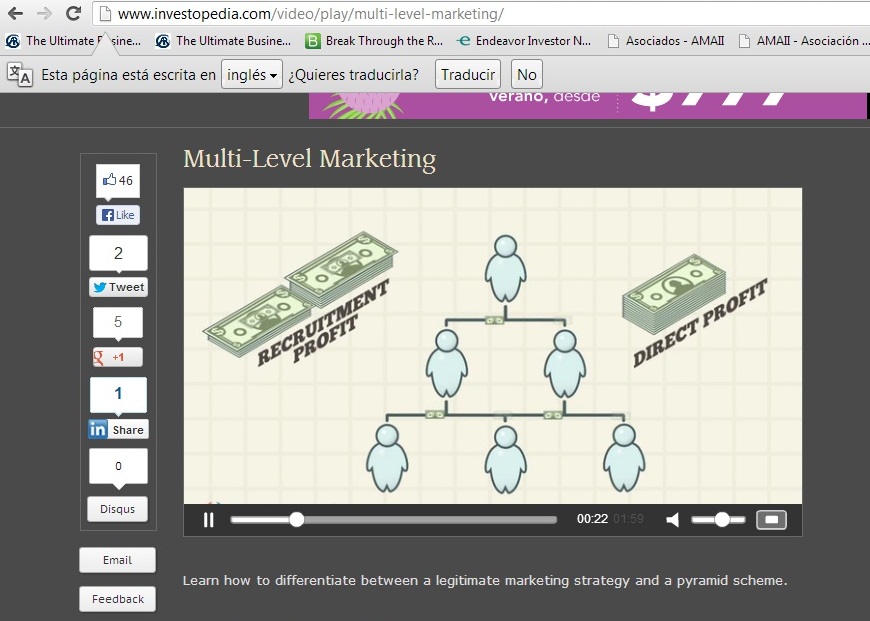Click the Email button

118,560
